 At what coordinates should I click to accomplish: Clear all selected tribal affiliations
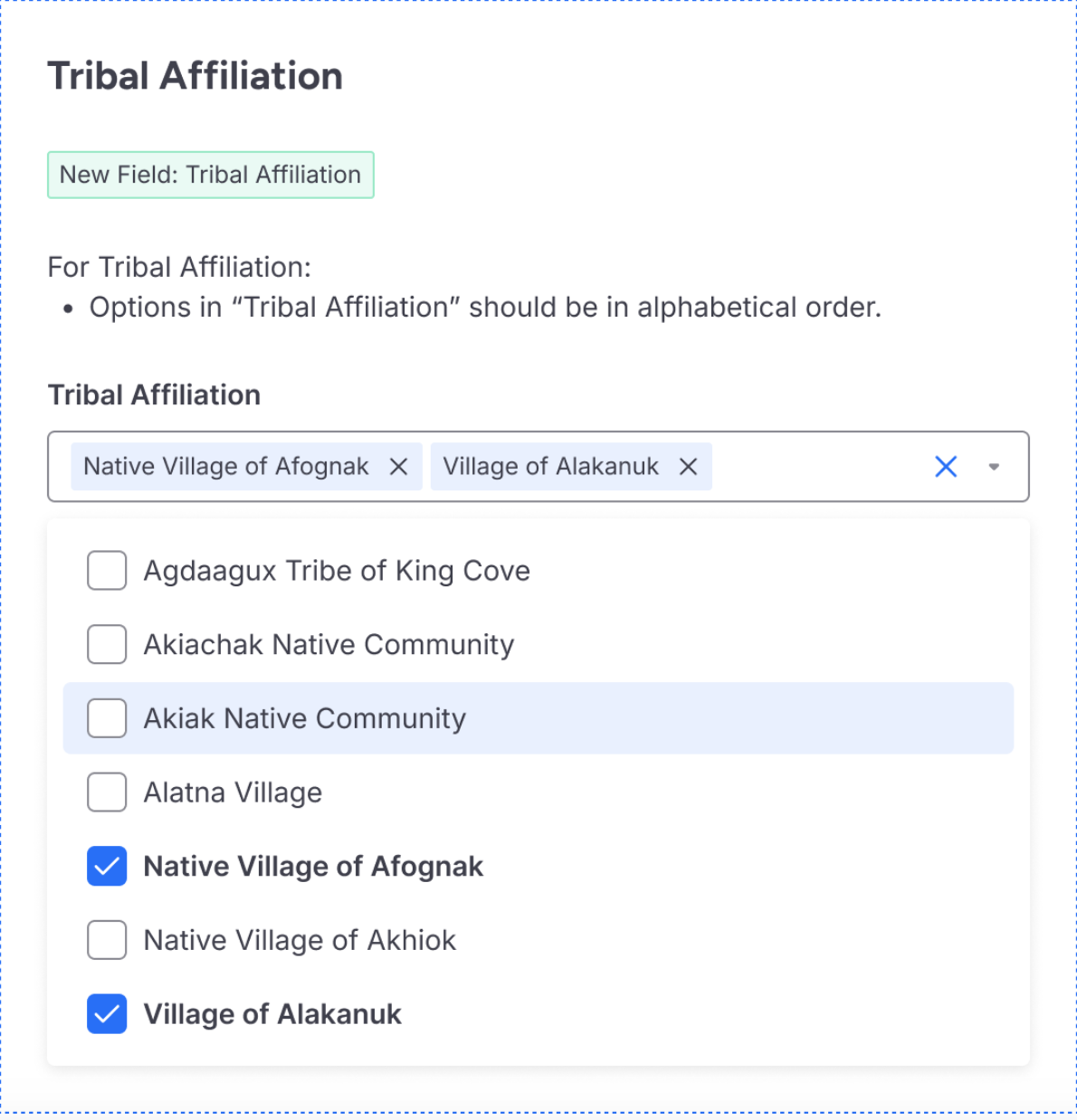[946, 467]
